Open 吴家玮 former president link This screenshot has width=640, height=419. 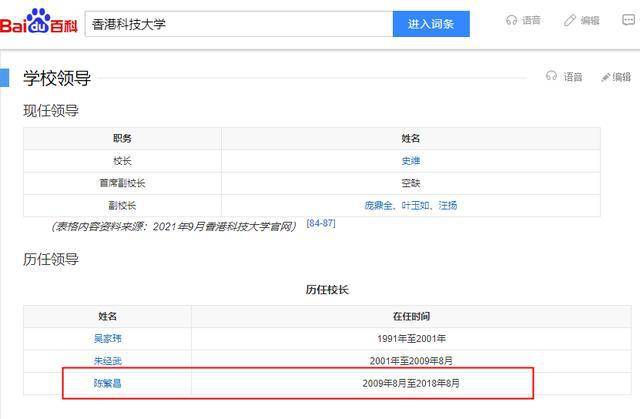(108, 338)
